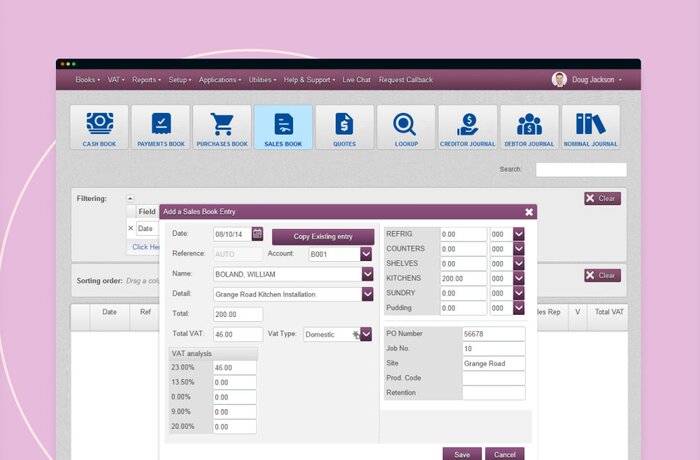Open the Vat Type dropdown

click(x=366, y=334)
